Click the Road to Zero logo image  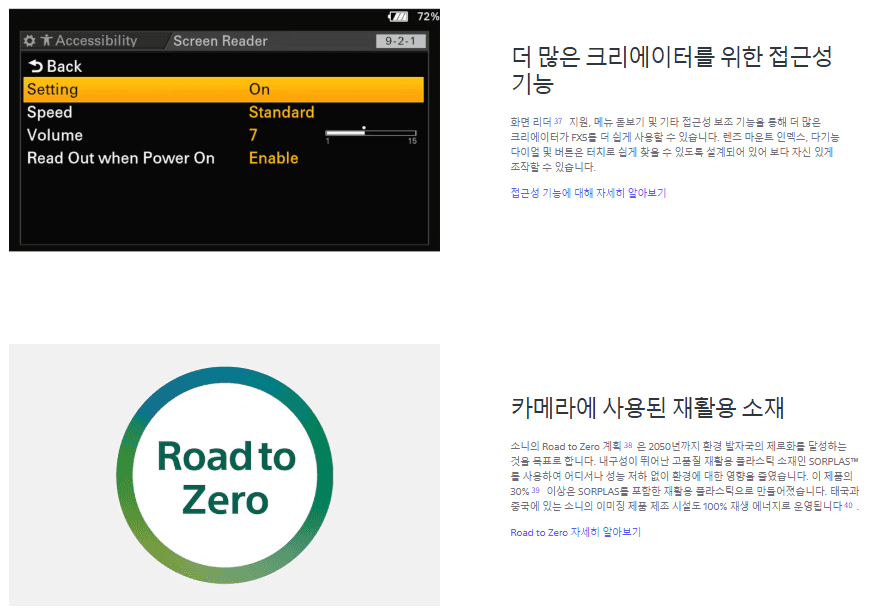point(224,475)
